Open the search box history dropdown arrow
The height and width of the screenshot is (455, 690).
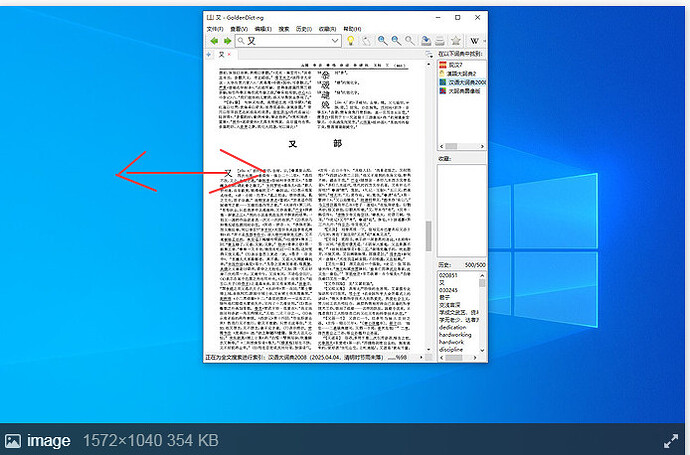click(x=335, y=41)
